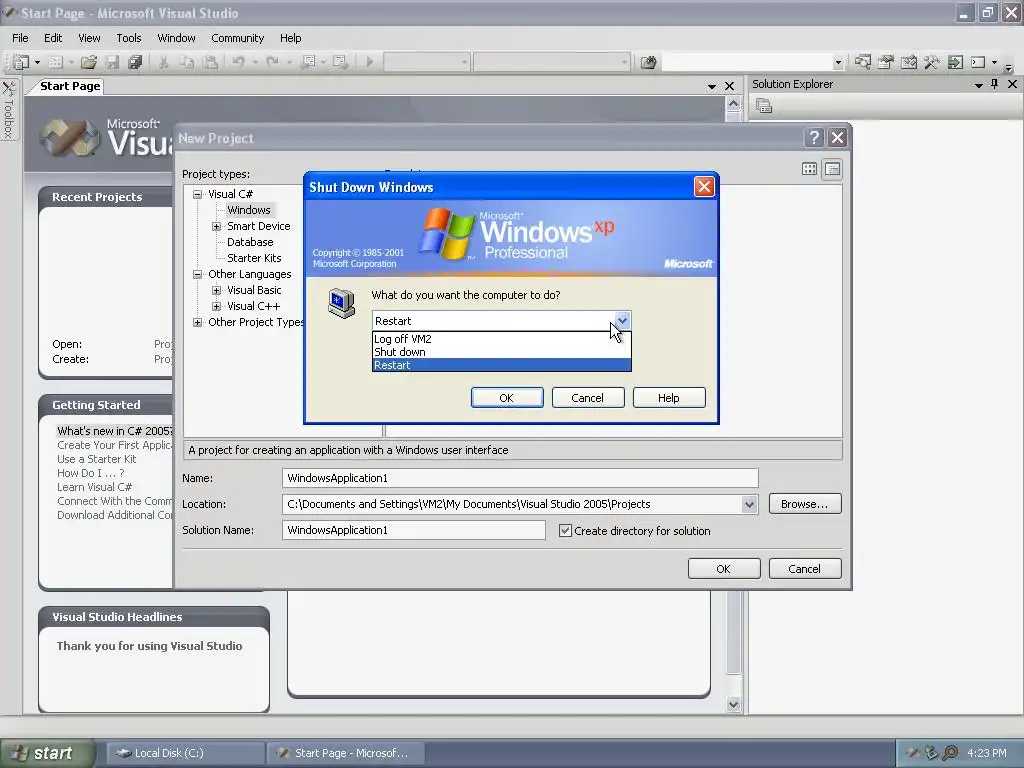The image size is (1024, 768).
Task: Click the Navigate Forward toolbar icon
Action: click(x=340, y=62)
